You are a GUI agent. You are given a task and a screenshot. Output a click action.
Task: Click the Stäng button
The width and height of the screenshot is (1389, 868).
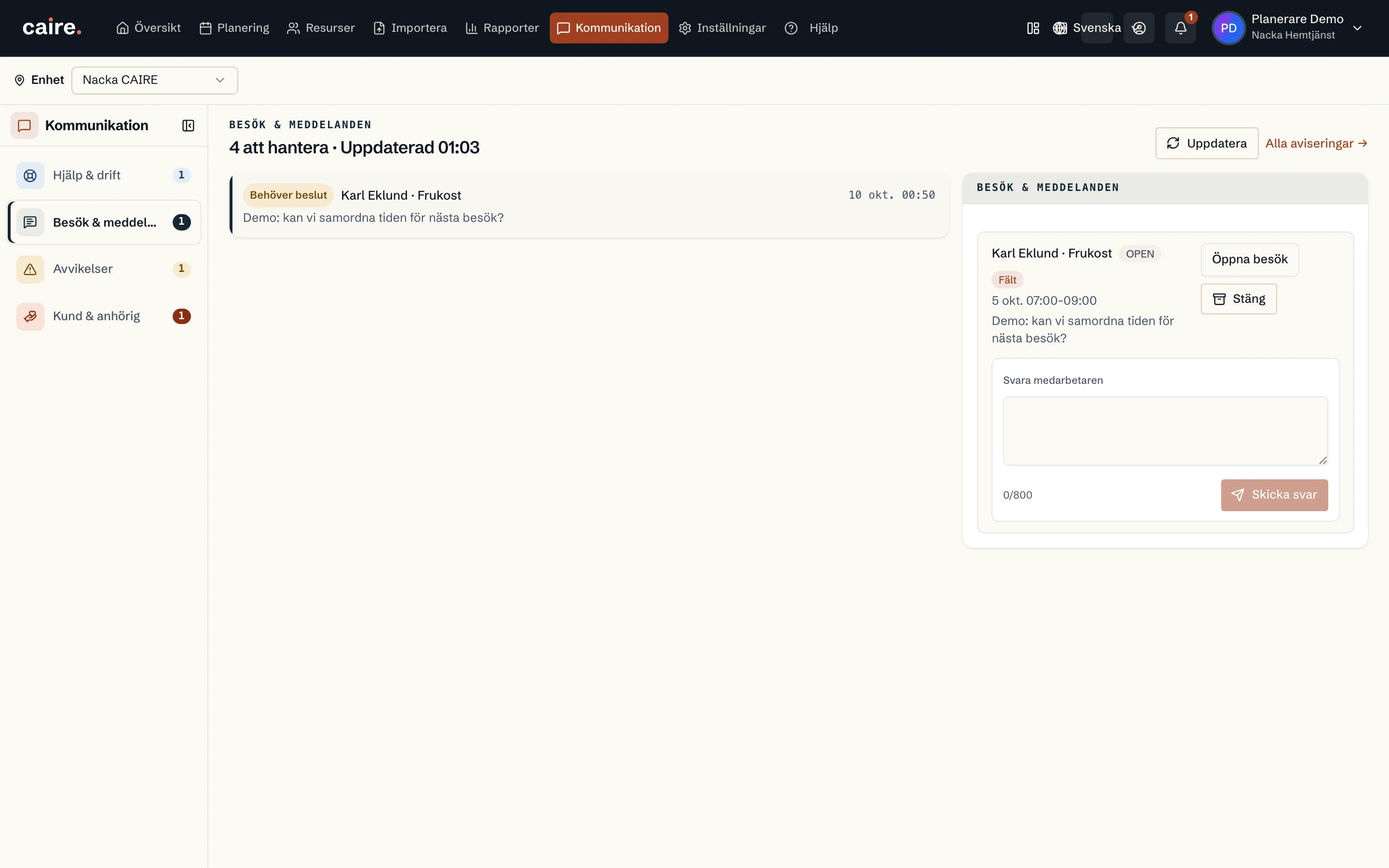tap(1239, 299)
